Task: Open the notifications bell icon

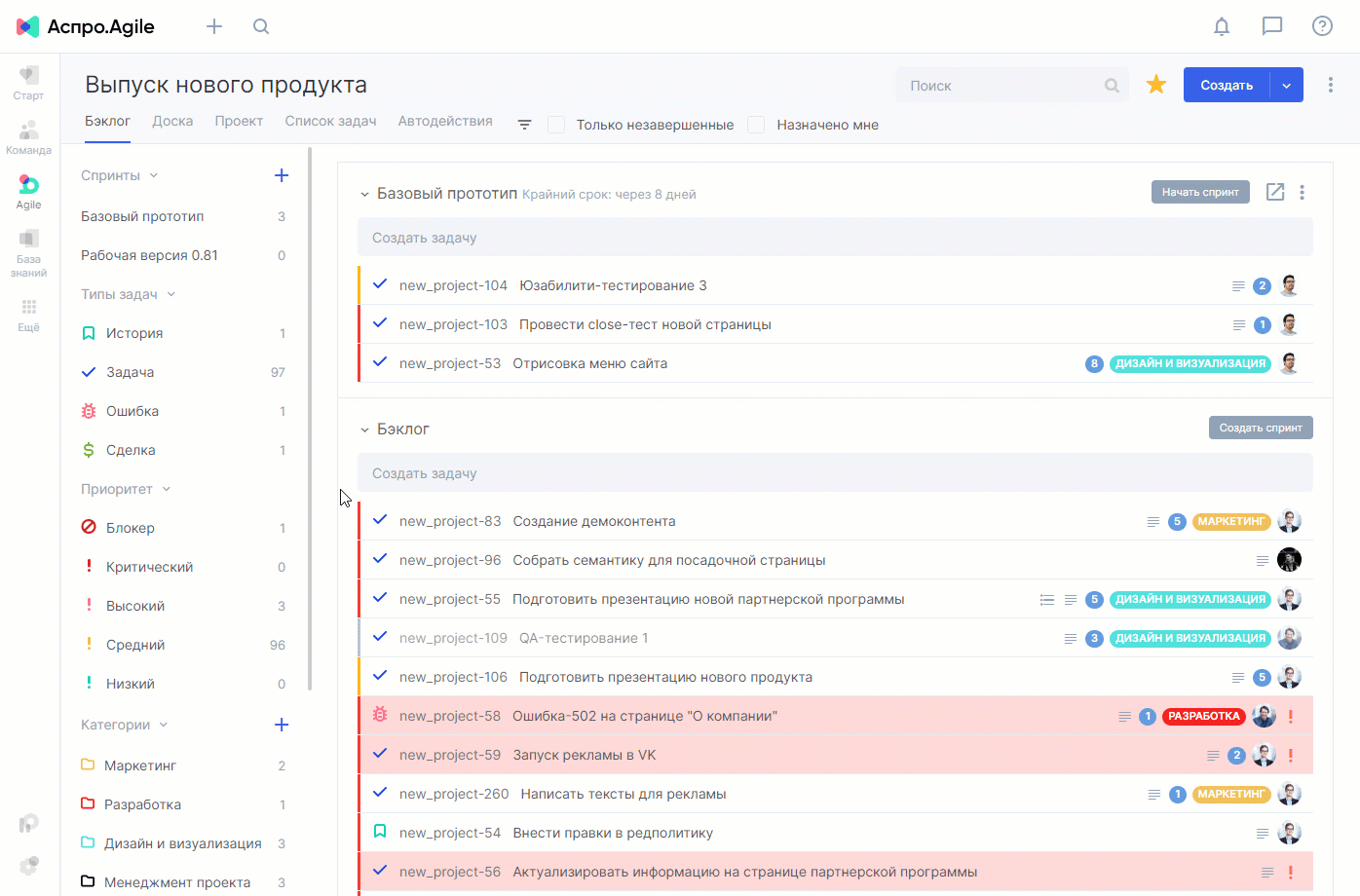Action: tap(1222, 26)
